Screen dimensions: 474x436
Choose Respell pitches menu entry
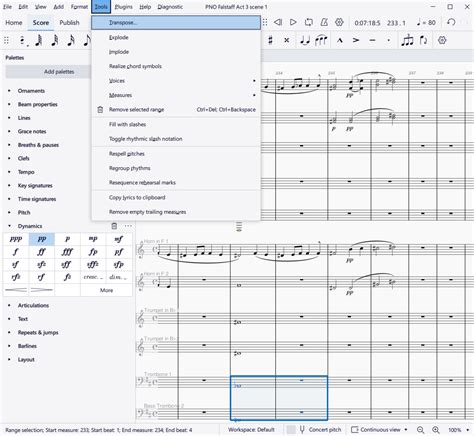coord(176,154)
